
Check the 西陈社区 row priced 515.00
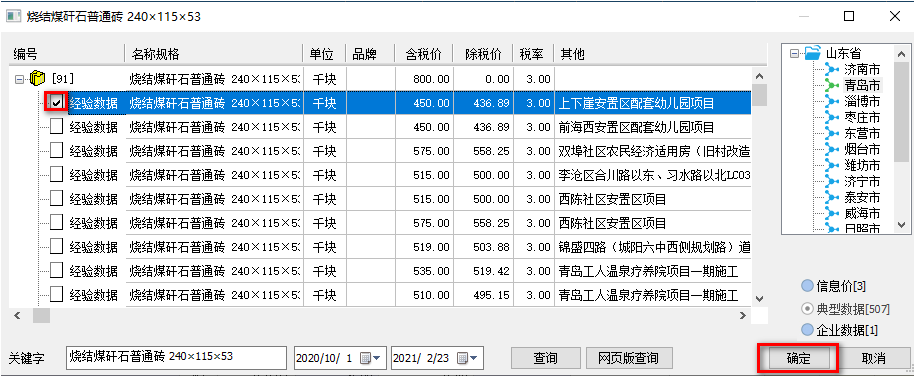57,199
